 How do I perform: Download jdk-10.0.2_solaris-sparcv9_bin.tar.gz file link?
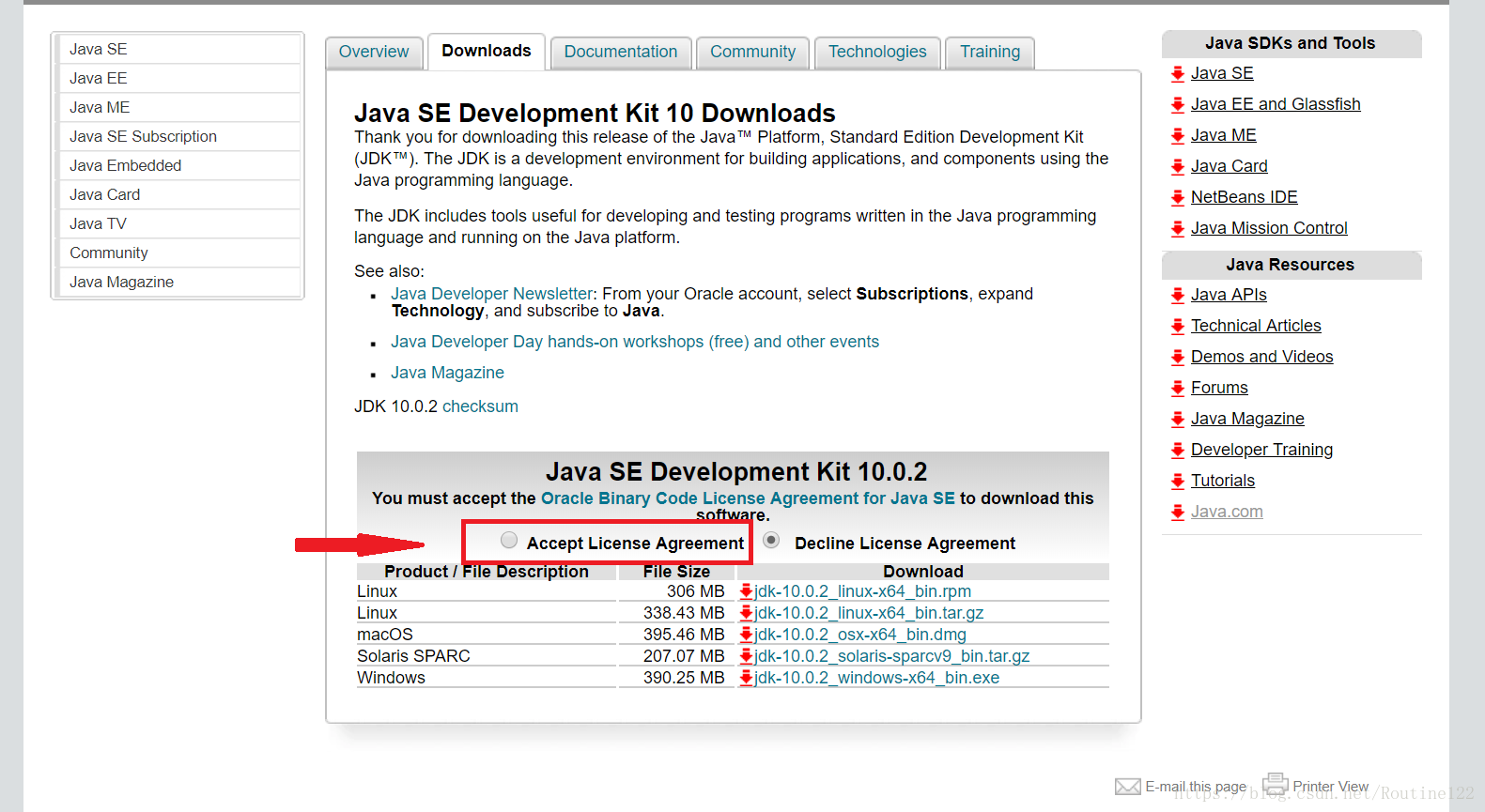(x=892, y=656)
